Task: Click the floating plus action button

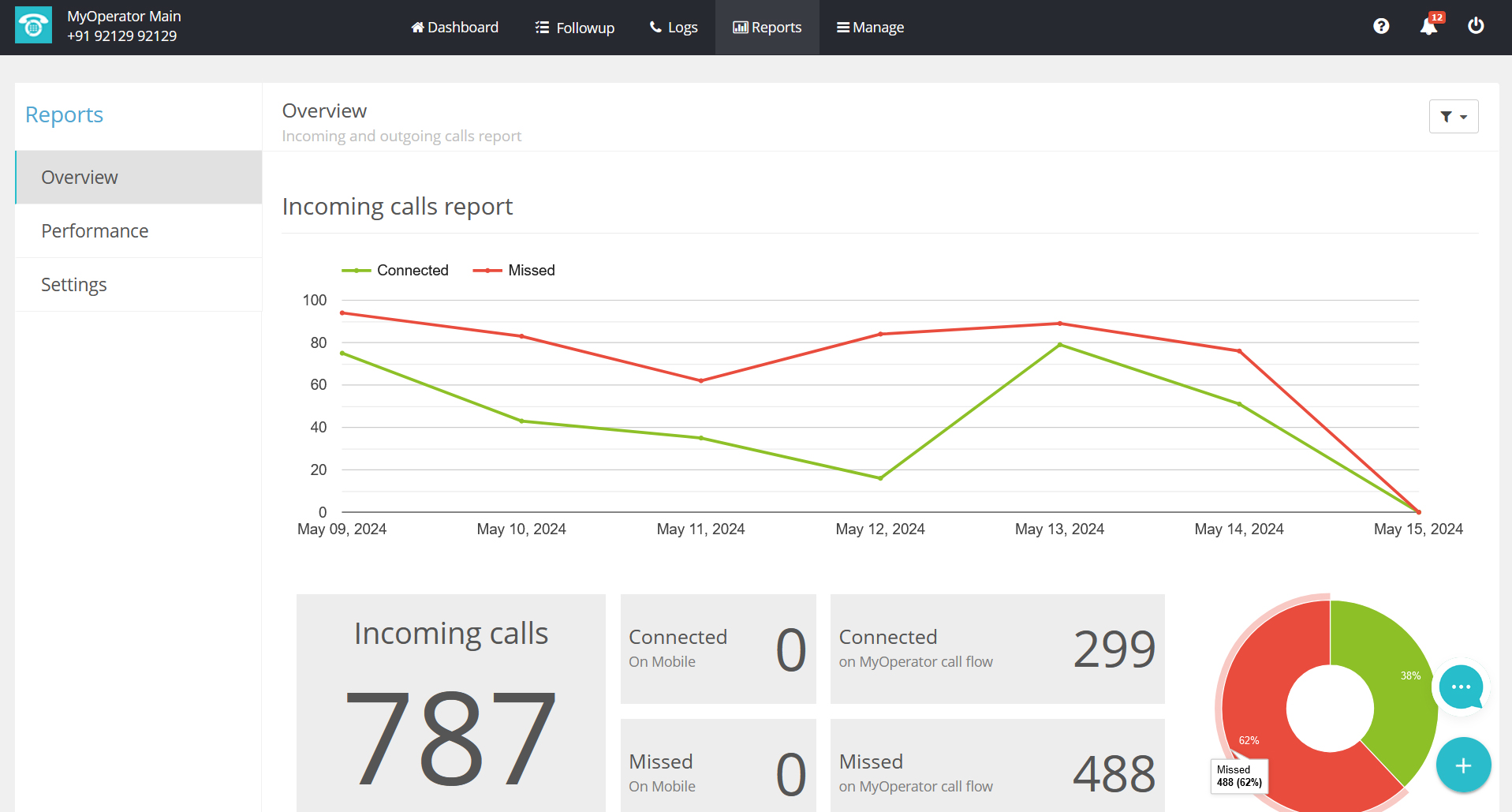Action: (1463, 765)
